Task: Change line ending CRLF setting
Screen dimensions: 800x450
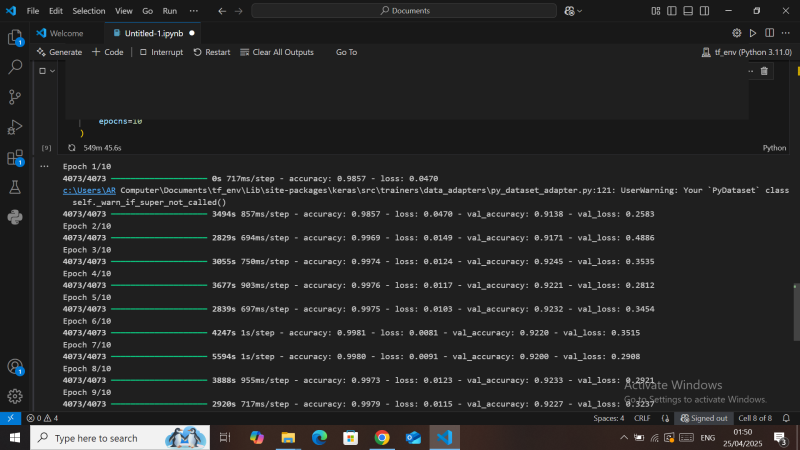Action: coord(642,418)
